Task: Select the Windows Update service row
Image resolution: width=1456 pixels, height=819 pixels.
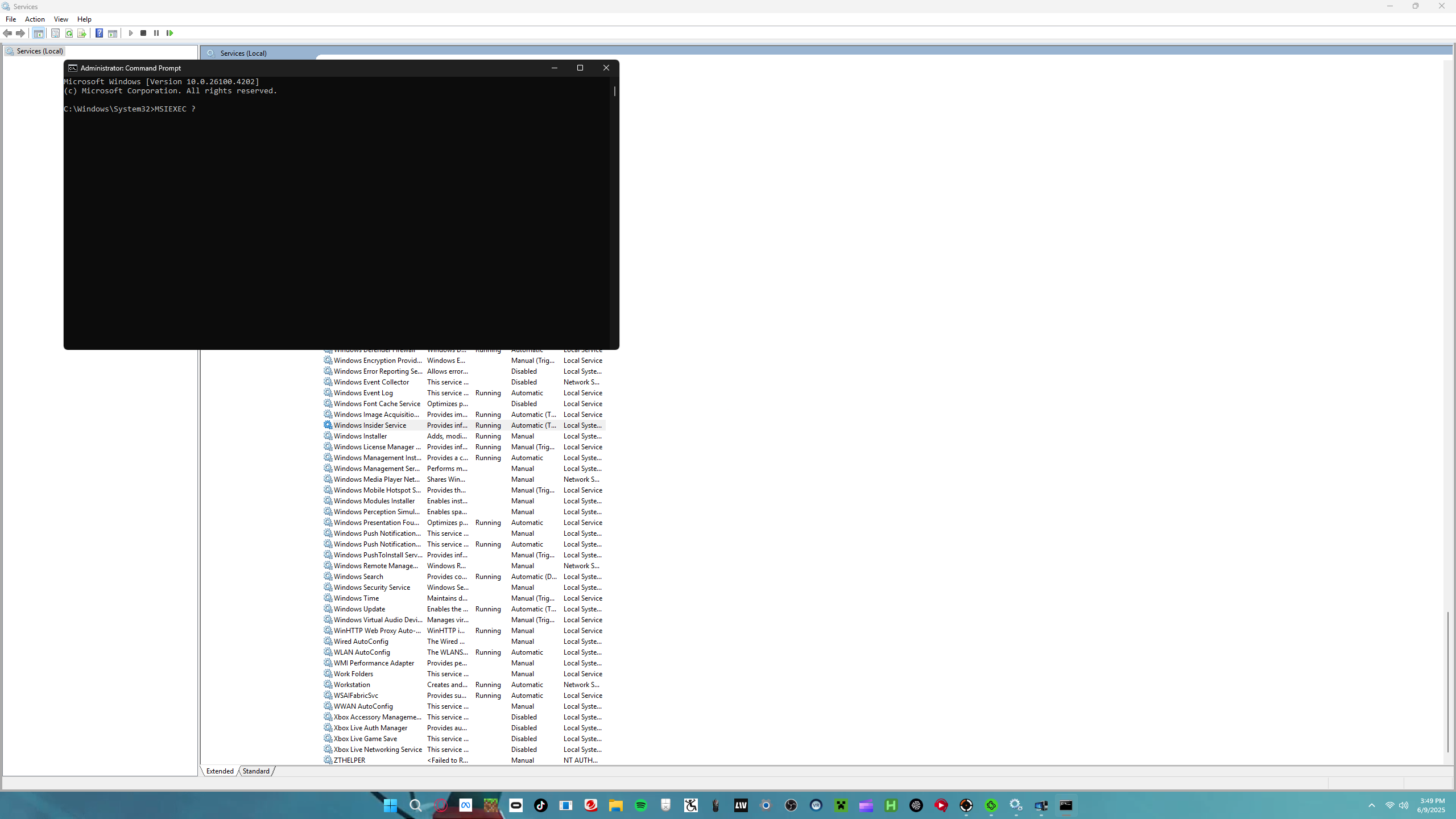Action: tap(359, 609)
